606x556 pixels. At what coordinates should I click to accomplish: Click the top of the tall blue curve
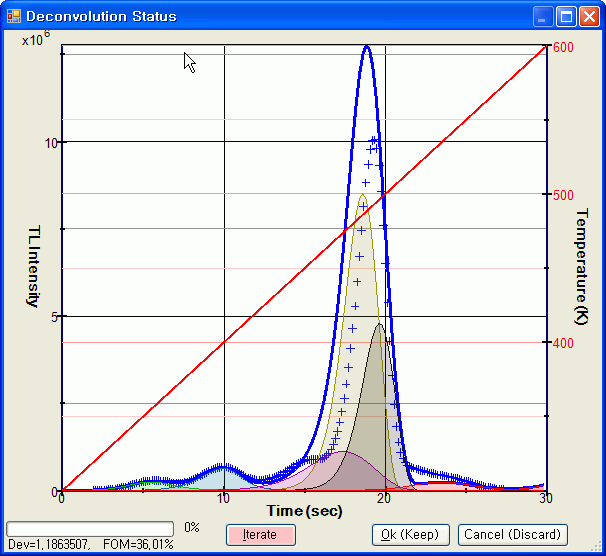click(367, 46)
